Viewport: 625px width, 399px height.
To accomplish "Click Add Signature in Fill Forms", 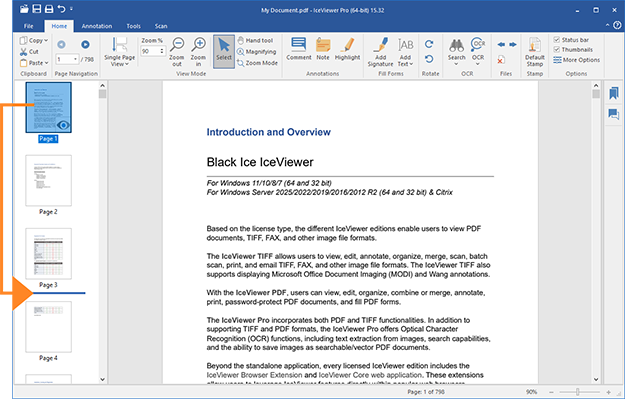I will click(380, 52).
